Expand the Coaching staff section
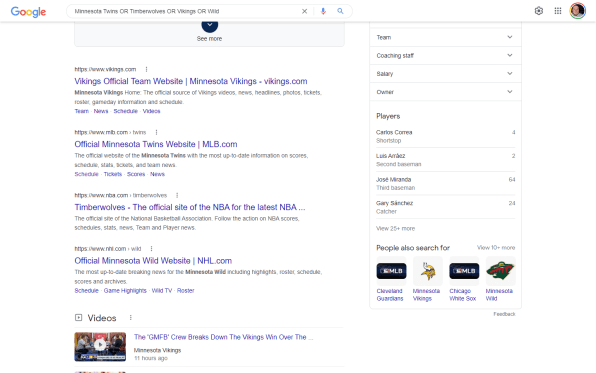This screenshot has width=596, height=373. click(445, 56)
